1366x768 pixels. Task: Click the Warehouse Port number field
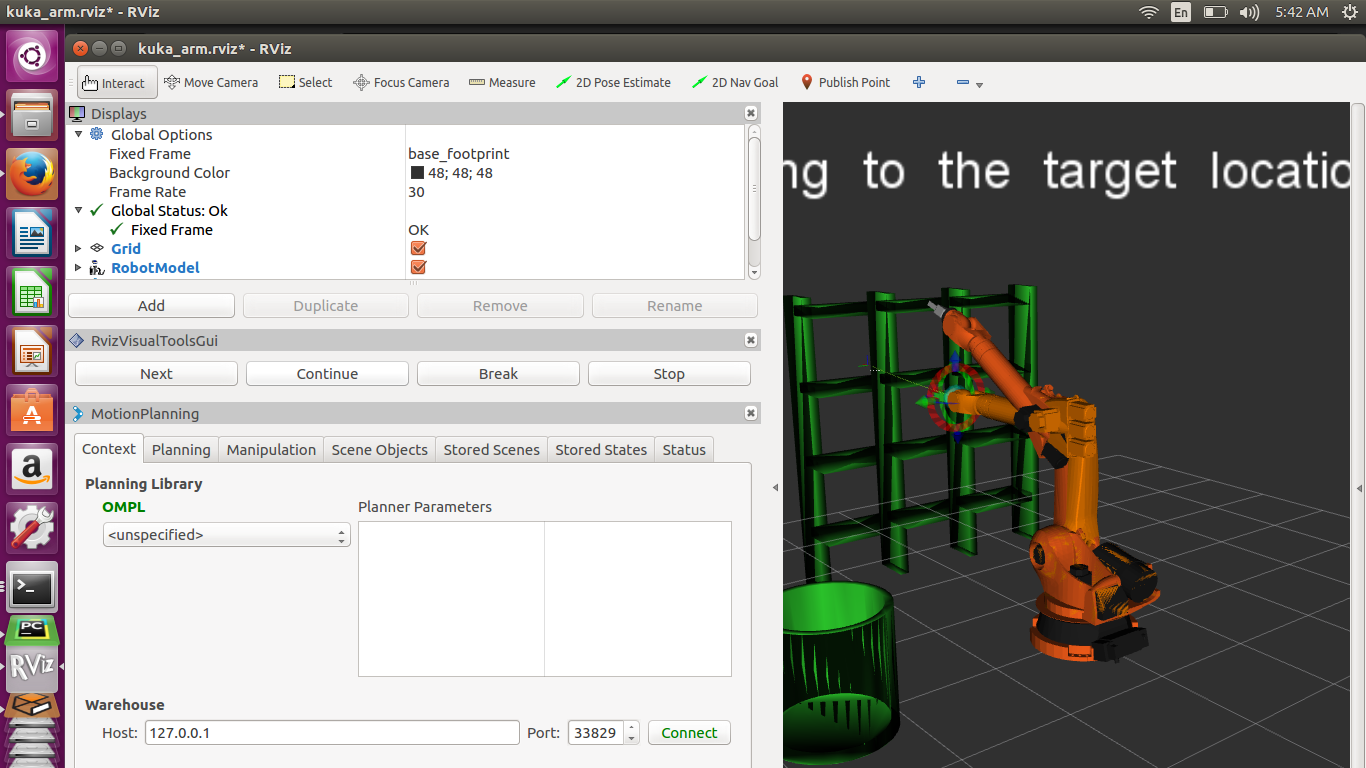[596, 733]
